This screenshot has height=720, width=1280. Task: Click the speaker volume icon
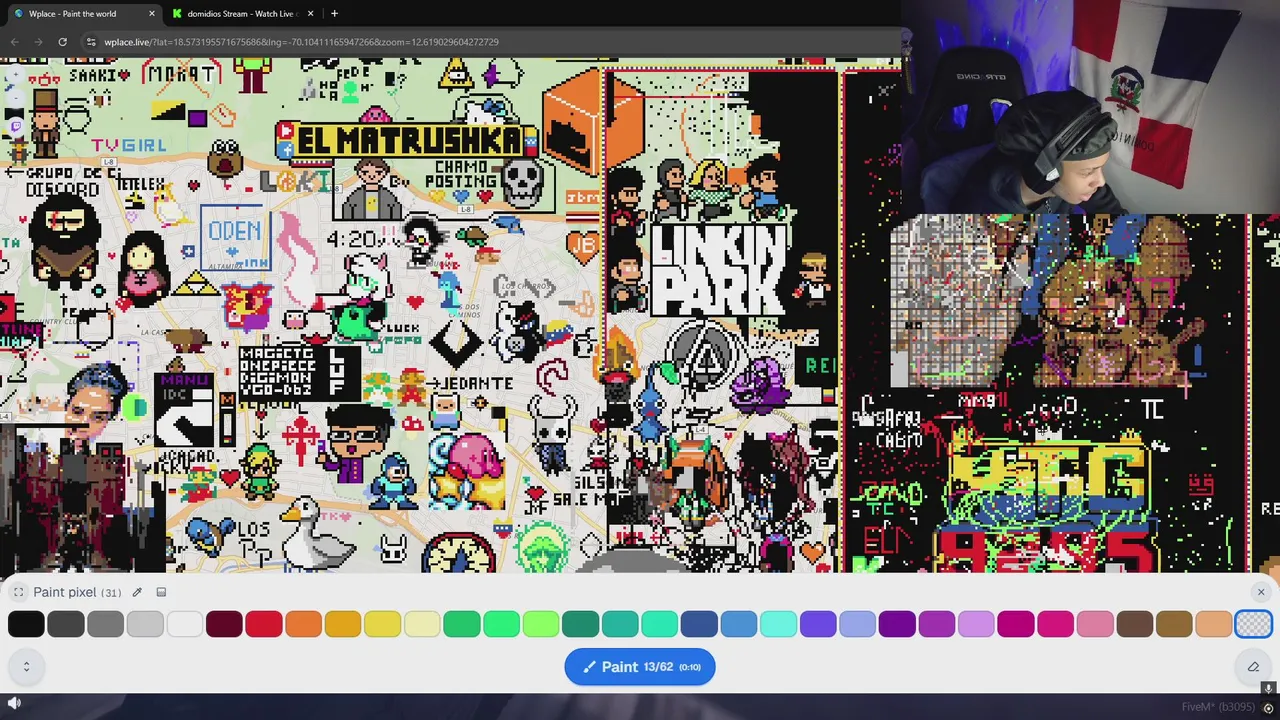pyautogui.click(x=14, y=703)
